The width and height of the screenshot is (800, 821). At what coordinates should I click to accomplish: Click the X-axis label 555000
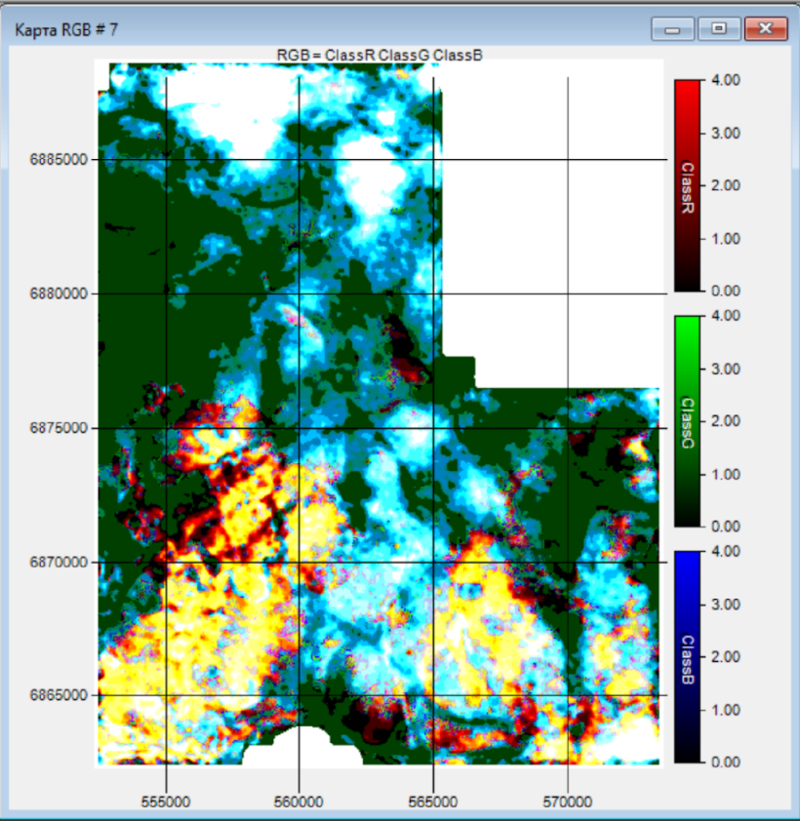tap(166, 802)
